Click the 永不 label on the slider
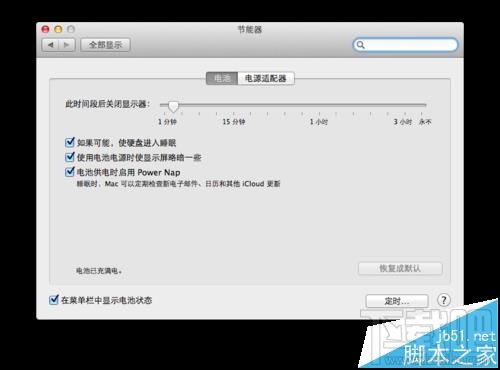 pyautogui.click(x=425, y=122)
